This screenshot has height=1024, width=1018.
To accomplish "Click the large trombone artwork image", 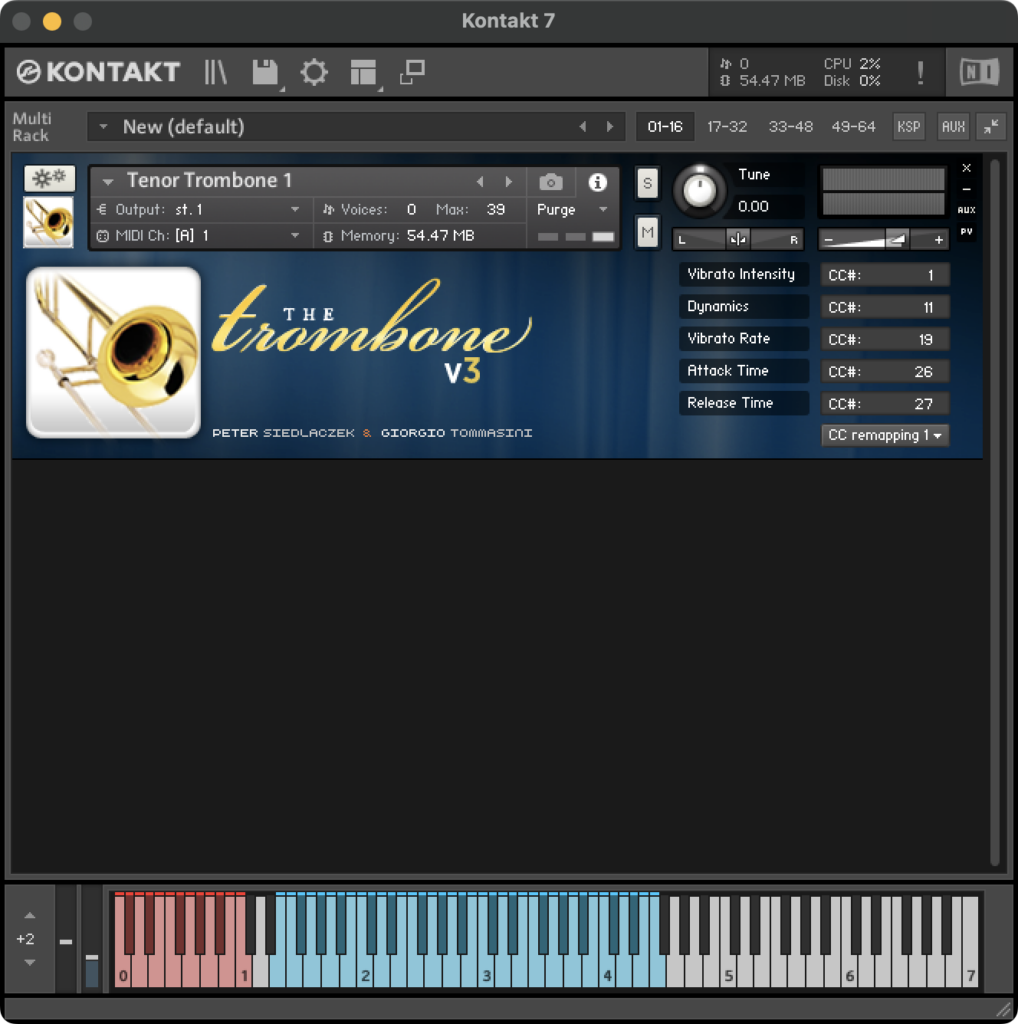I will [x=114, y=353].
